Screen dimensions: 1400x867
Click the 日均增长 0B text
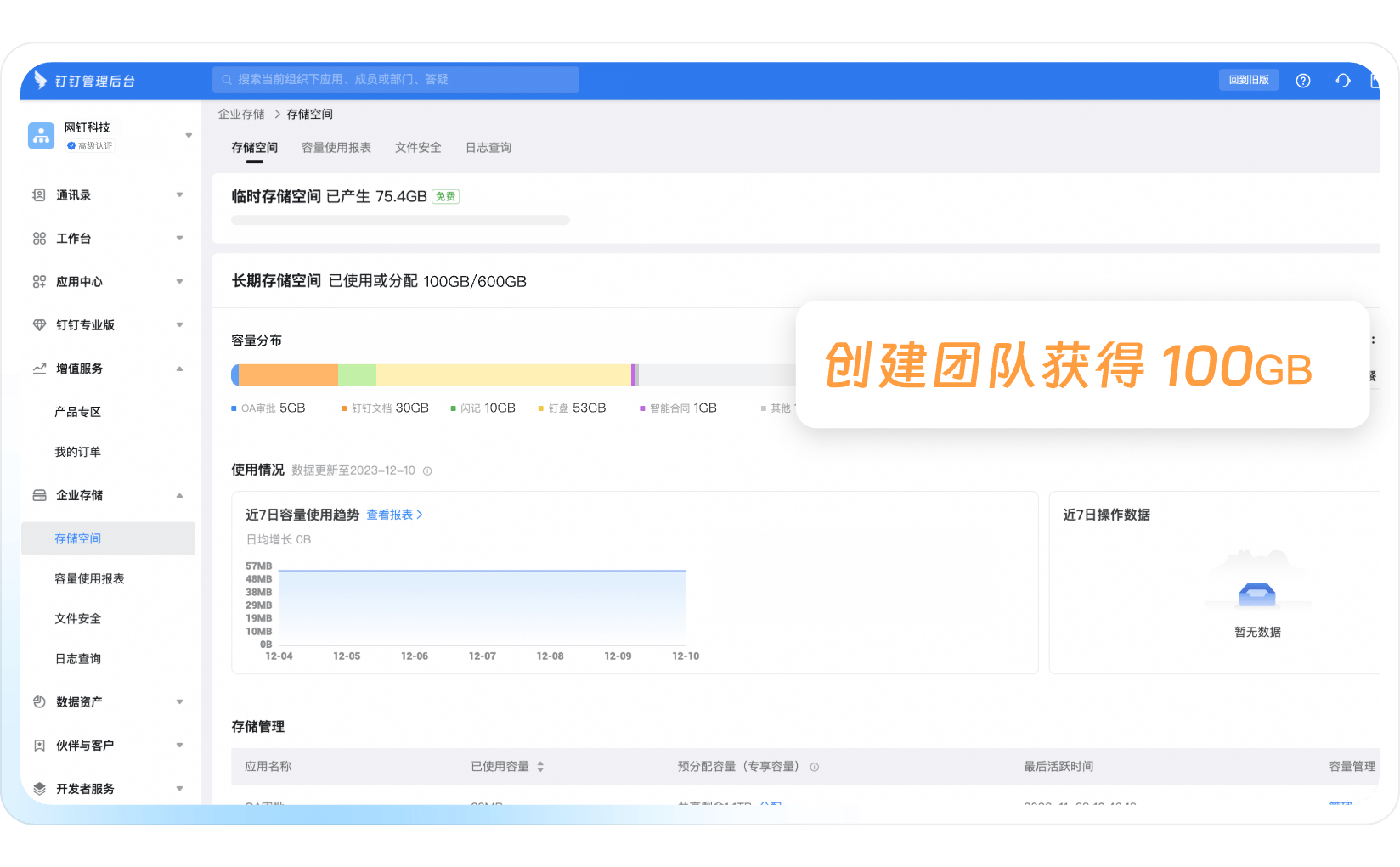[279, 540]
